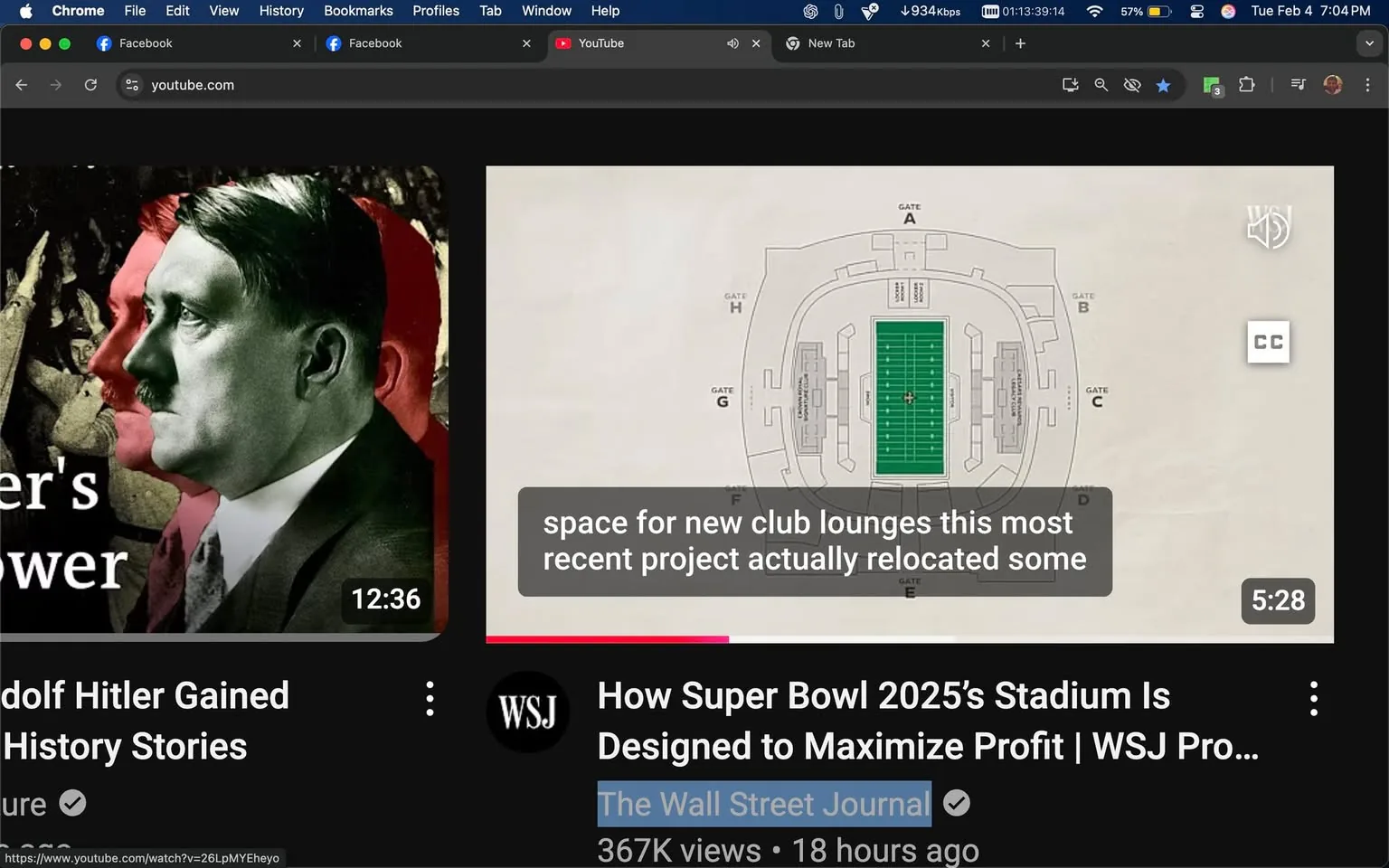Toggle closed captions on video preview
Viewport: 1389px width, 868px height.
(1268, 342)
